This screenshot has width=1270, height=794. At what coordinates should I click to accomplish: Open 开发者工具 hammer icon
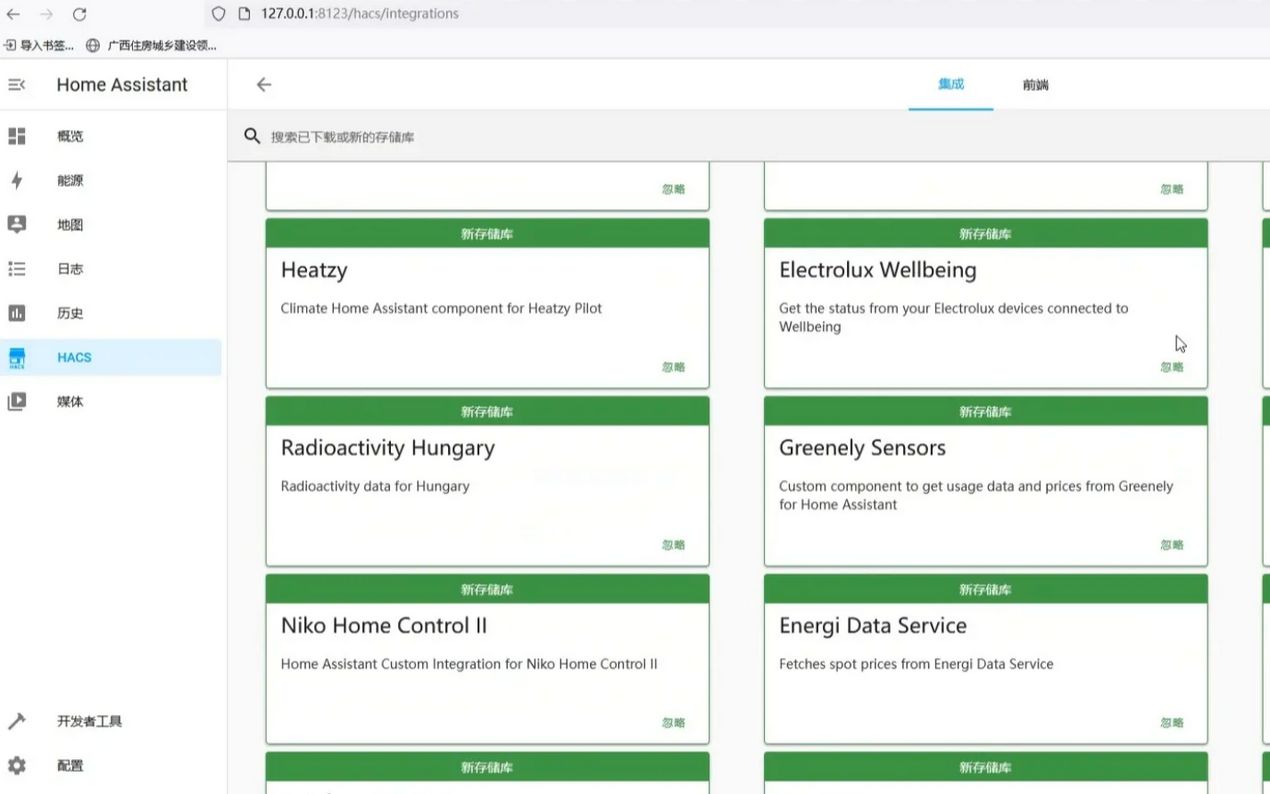[x=17, y=721]
